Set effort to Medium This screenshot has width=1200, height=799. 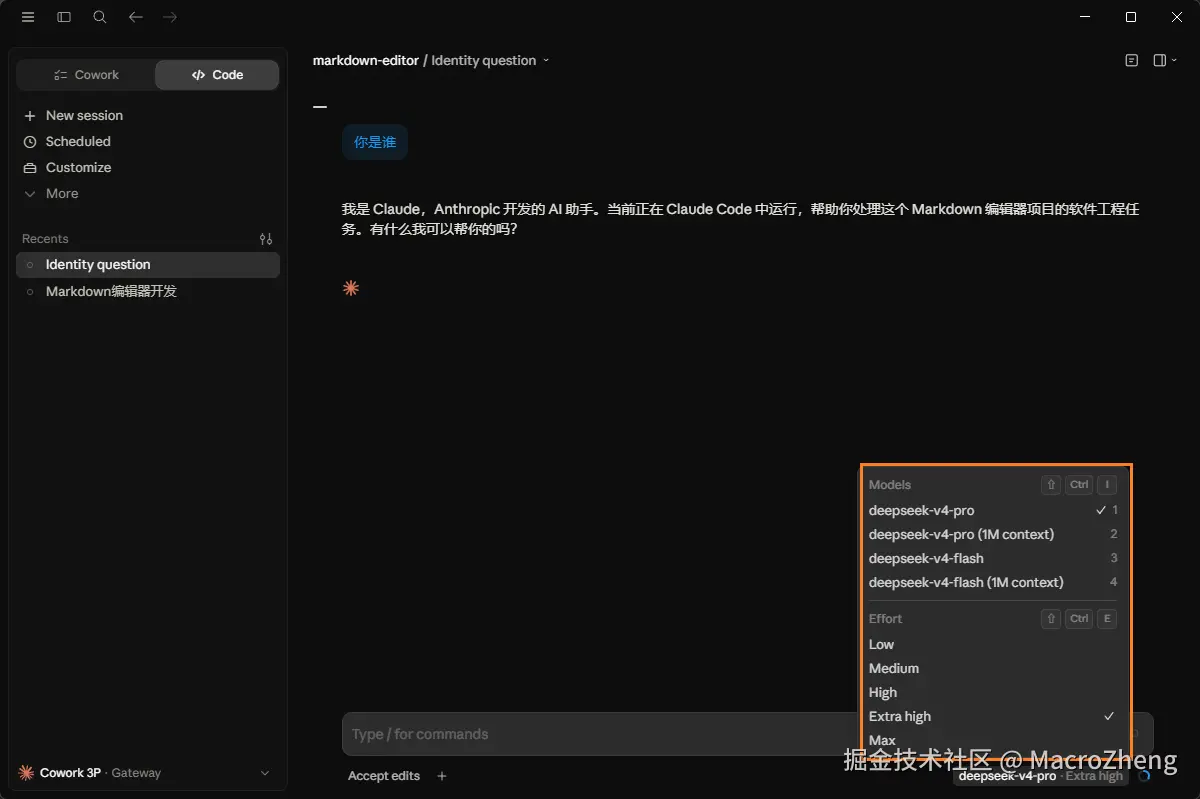993,669
